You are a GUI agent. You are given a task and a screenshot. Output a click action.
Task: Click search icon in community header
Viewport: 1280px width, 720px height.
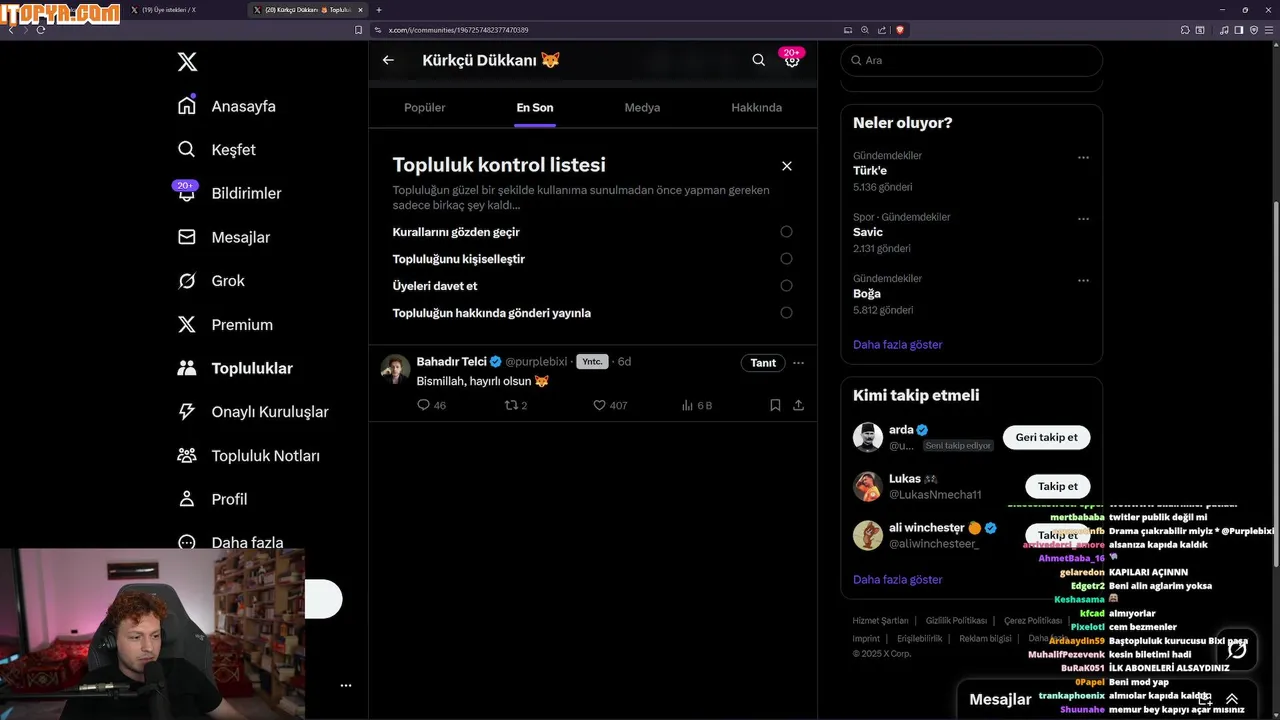(x=758, y=60)
